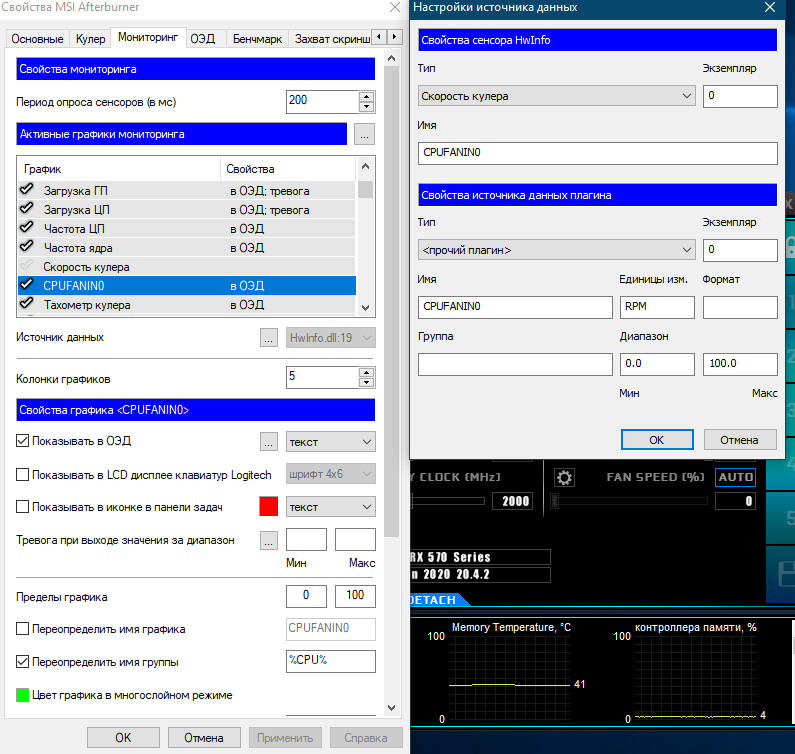Increase sensor polling period spinner
Screen dimensions: 795x754
coord(366,96)
